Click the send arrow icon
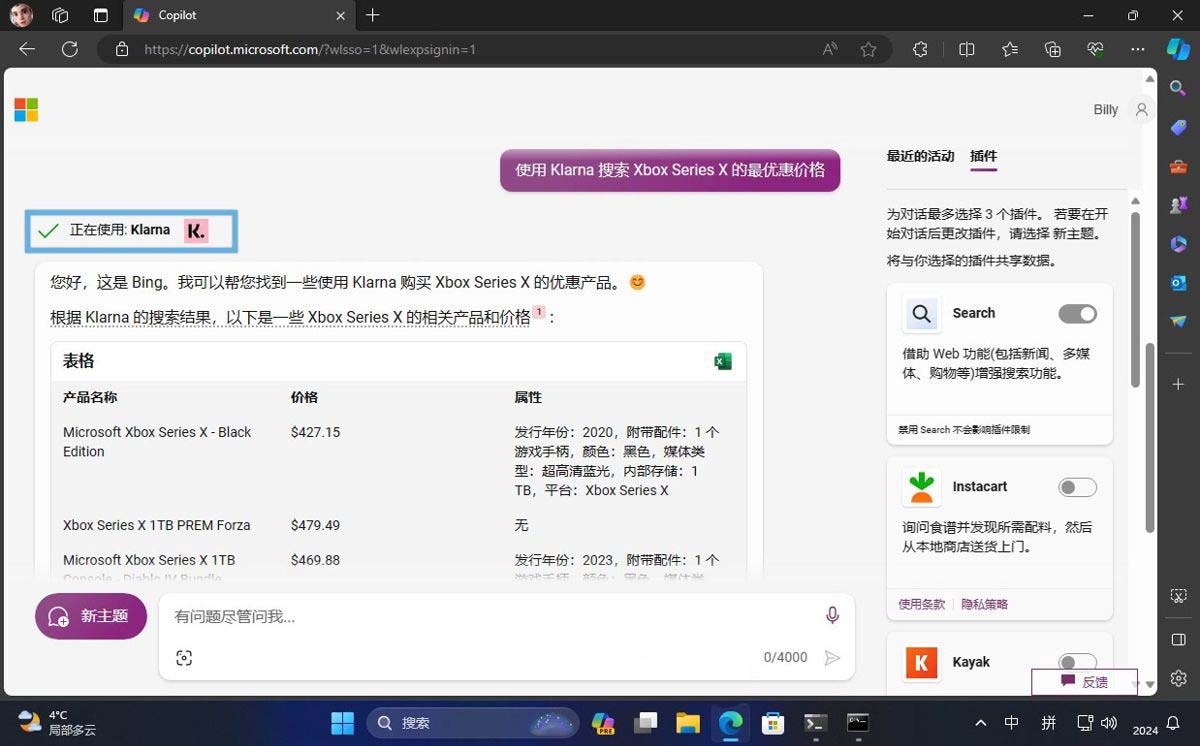1200x746 pixels. (x=831, y=657)
